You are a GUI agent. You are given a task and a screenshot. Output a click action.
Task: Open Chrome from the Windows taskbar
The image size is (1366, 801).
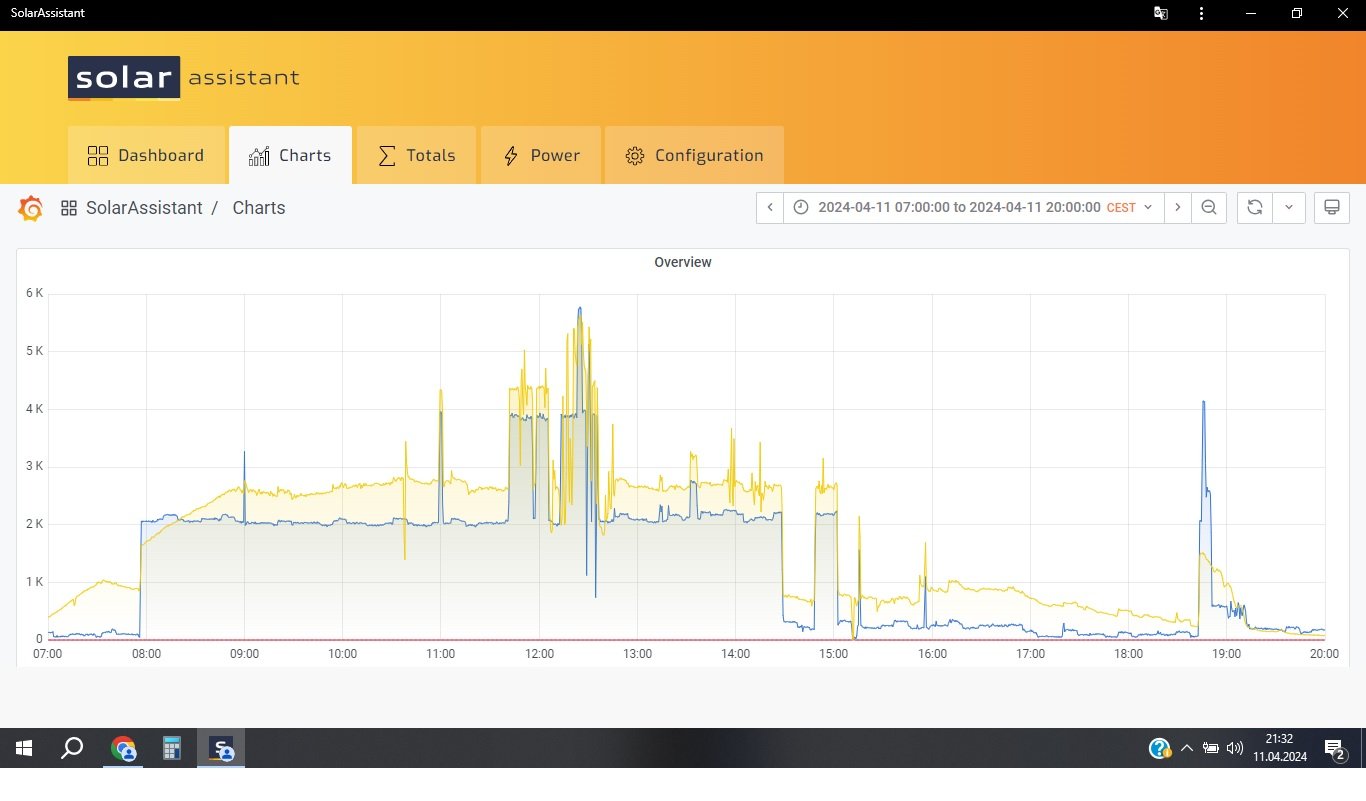(123, 748)
